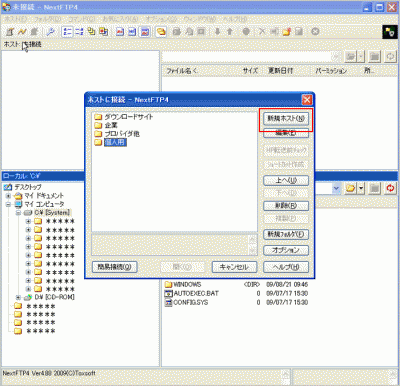
Task: Click the red refresh icon in local pane
Action: [390, 188]
